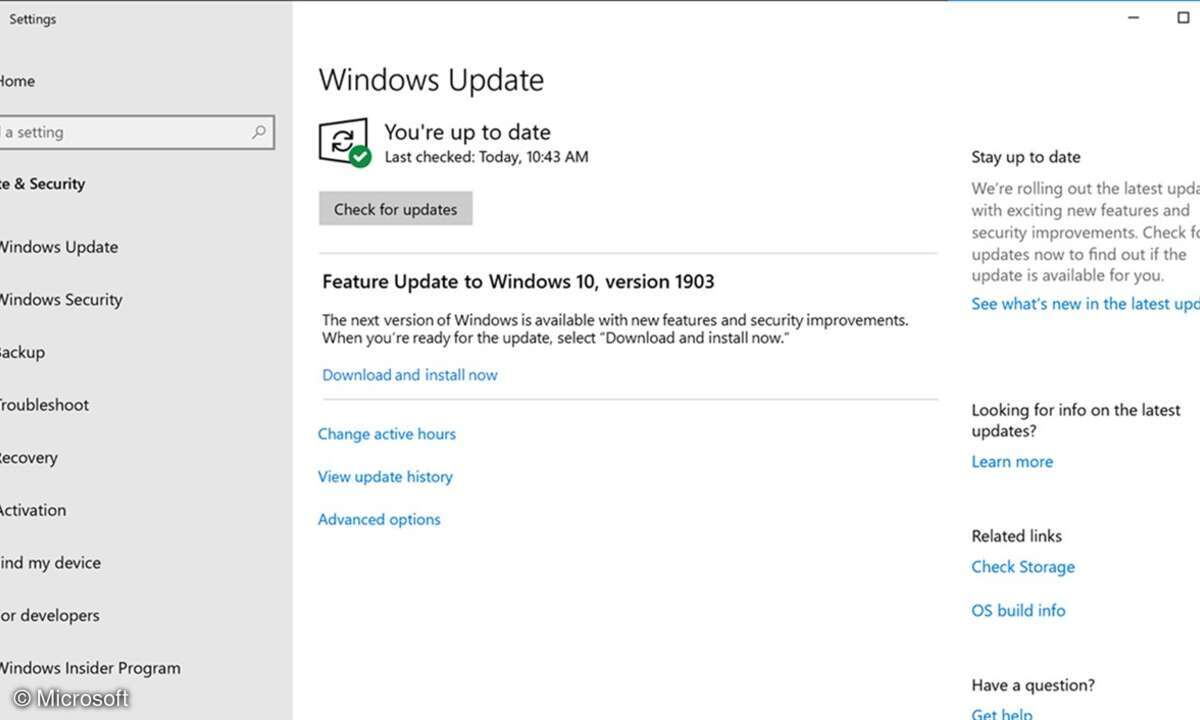Open Change active hours
This screenshot has width=1200, height=720.
[x=387, y=434]
